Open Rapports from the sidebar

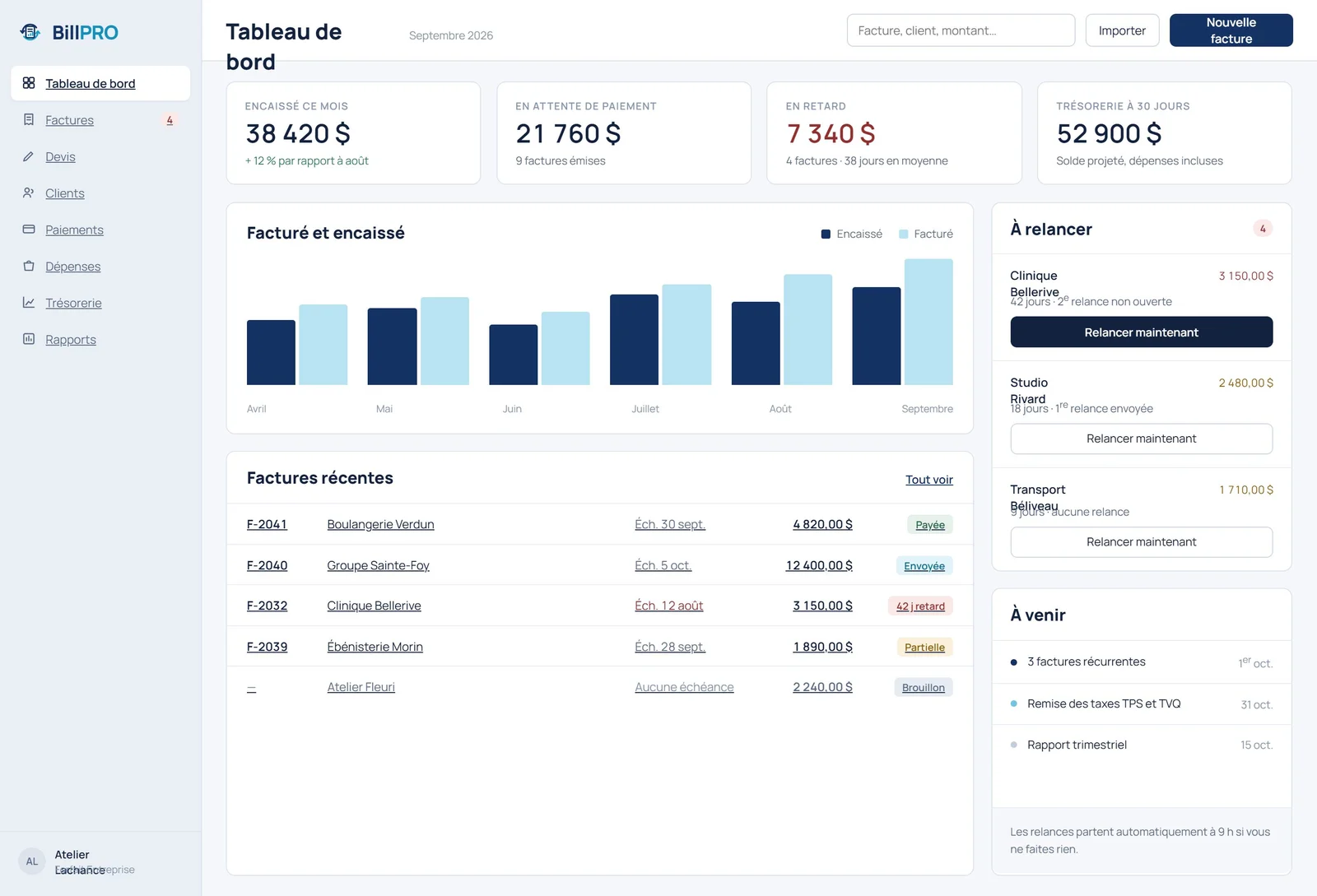coord(100,340)
